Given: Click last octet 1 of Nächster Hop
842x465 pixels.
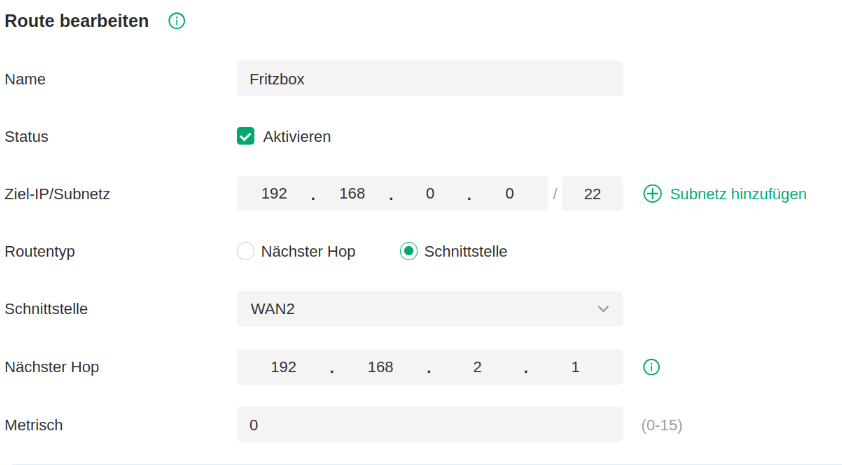Looking at the screenshot, I should click(575, 367).
